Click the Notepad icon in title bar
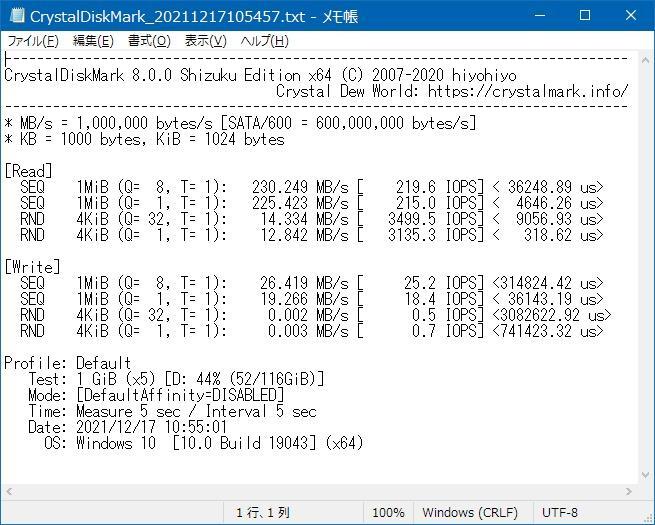The image size is (655, 525). [17, 16]
